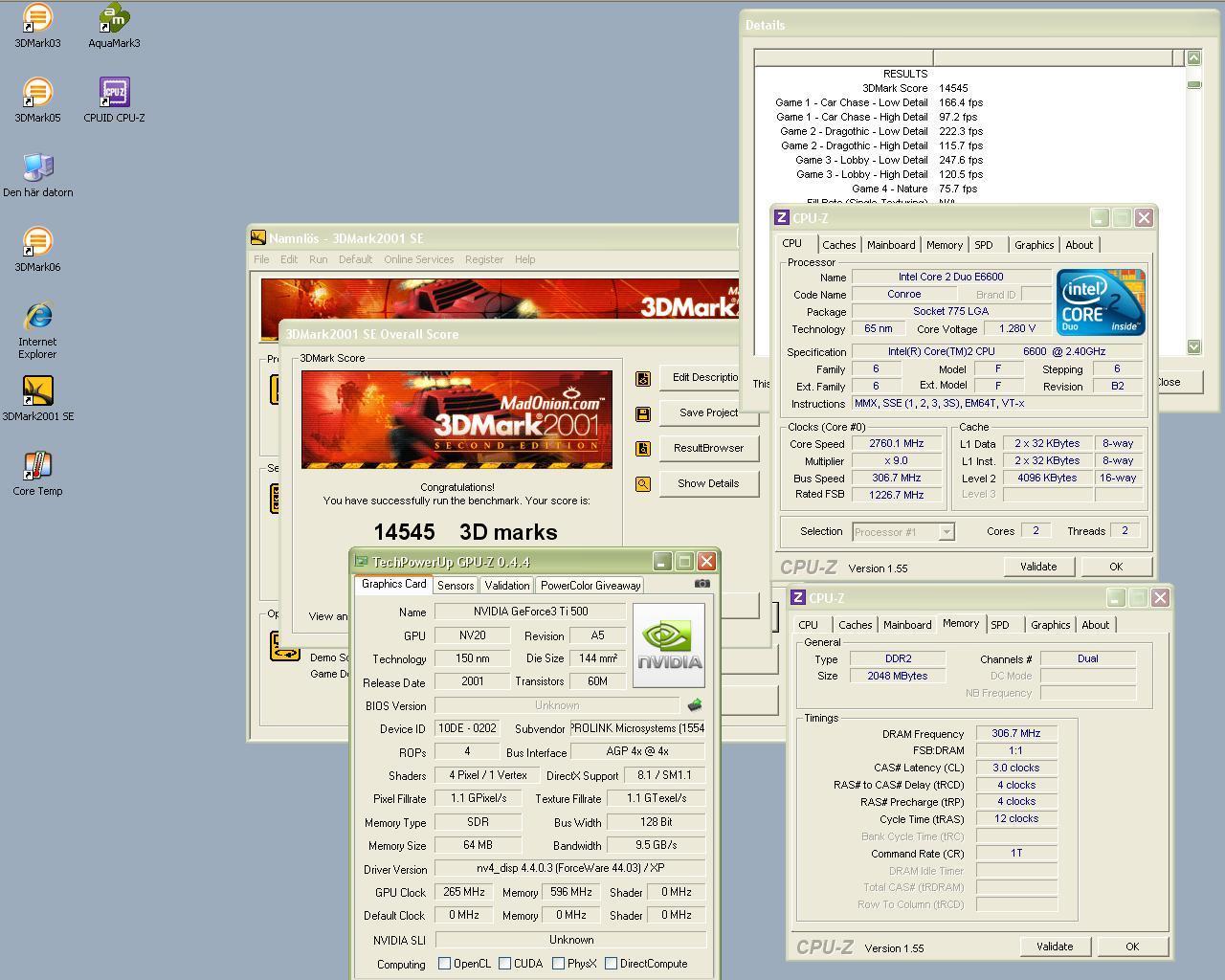Click Details window scrollbar down arrow
The width and height of the screenshot is (1225, 980).
[1193, 346]
